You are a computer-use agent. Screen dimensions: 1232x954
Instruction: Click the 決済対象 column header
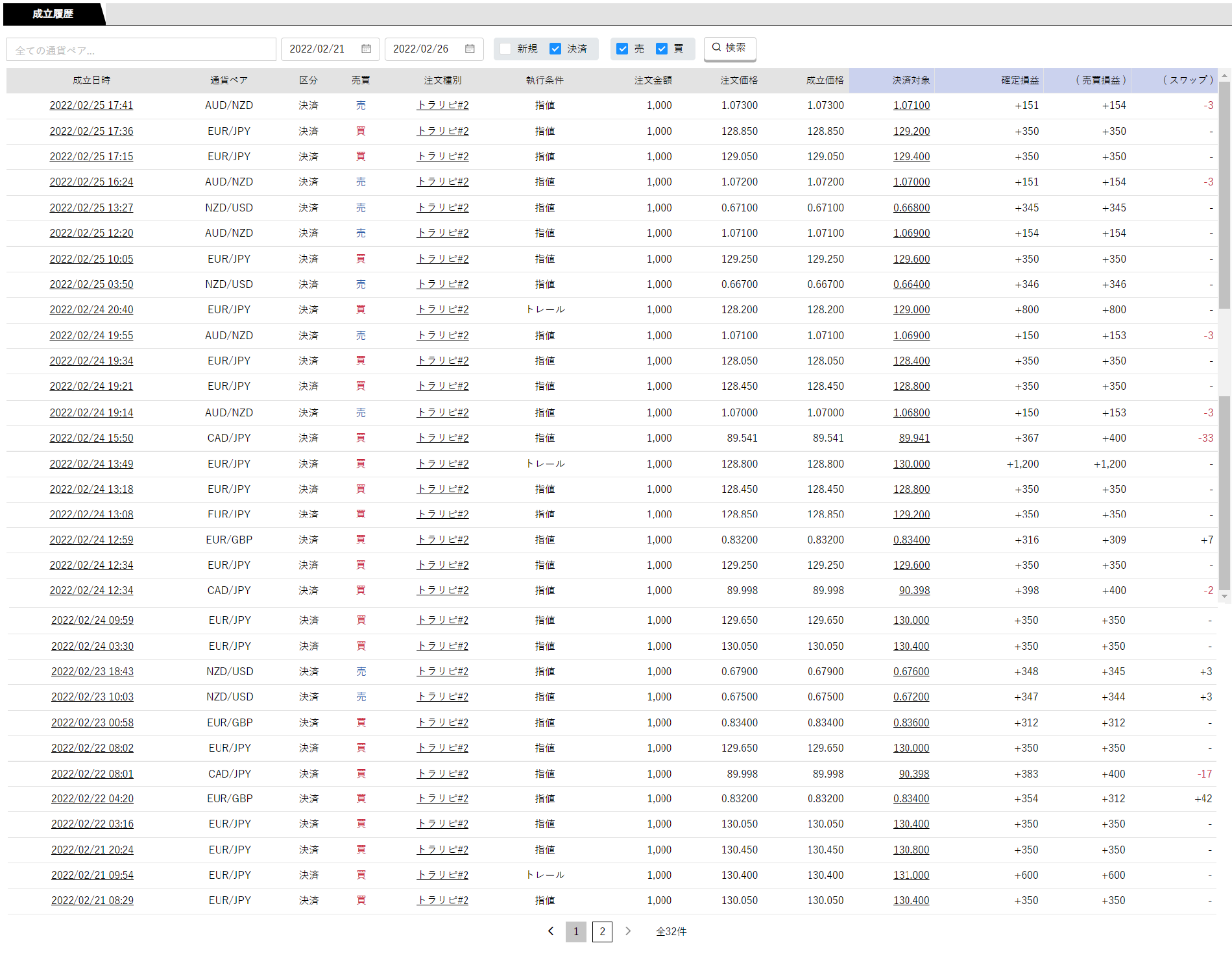tap(911, 80)
